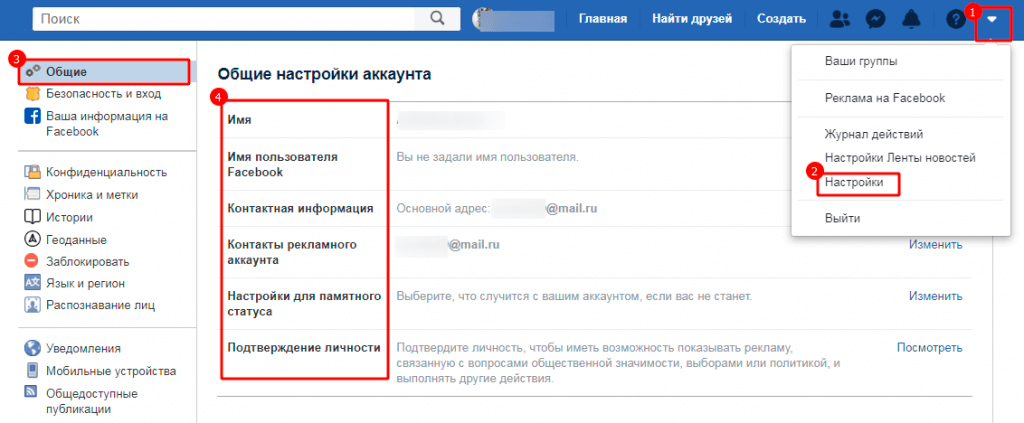Click the help question mark icon
This screenshot has width=1024, height=423.
tap(955, 19)
